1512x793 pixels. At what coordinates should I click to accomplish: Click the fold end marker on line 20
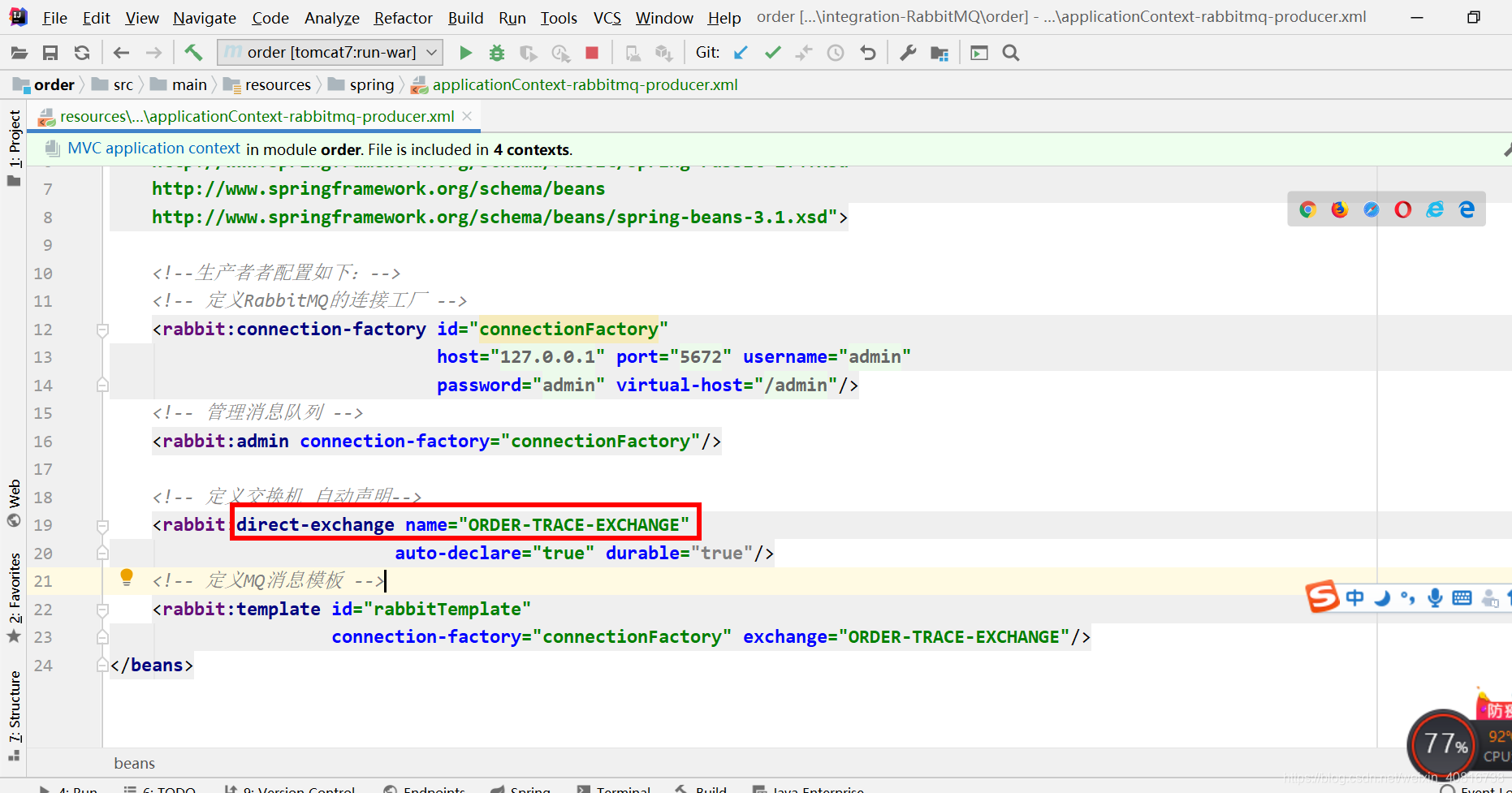click(x=102, y=553)
